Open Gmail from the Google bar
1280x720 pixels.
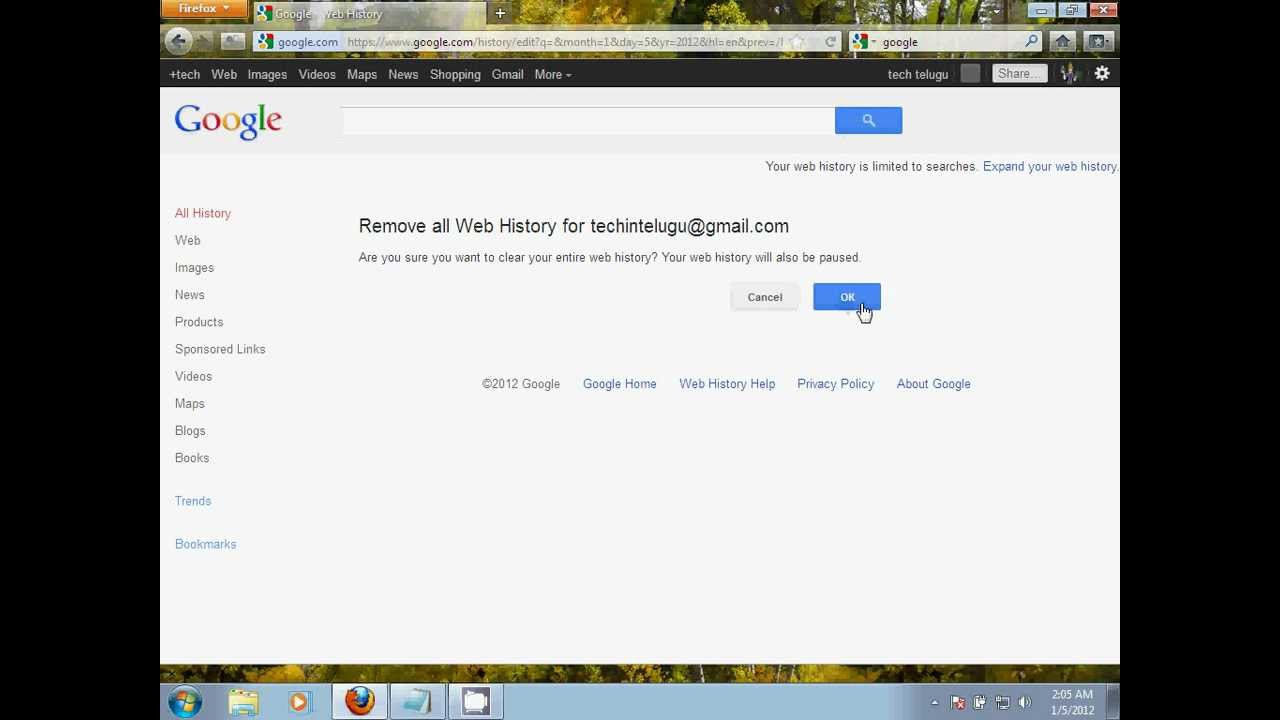507,74
